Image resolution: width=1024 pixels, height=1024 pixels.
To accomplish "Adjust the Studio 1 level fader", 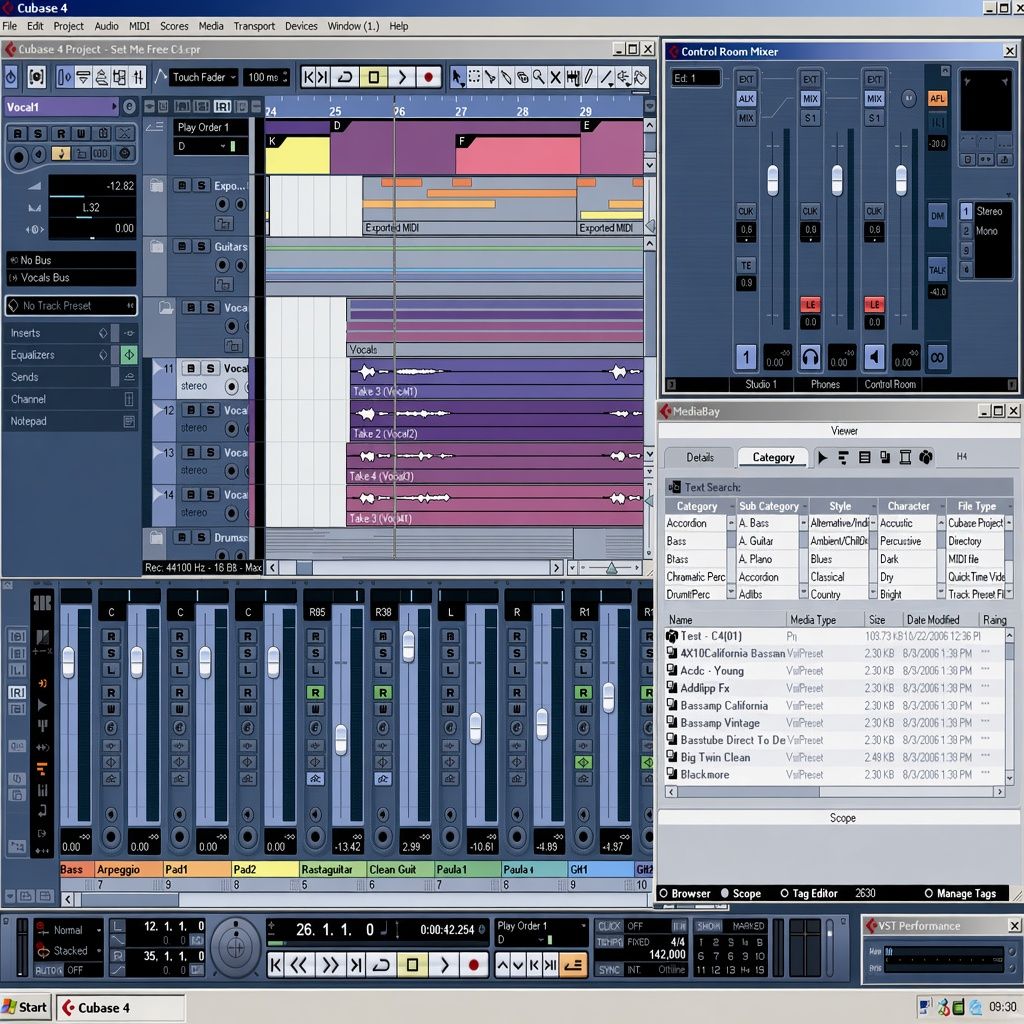I will [x=773, y=180].
